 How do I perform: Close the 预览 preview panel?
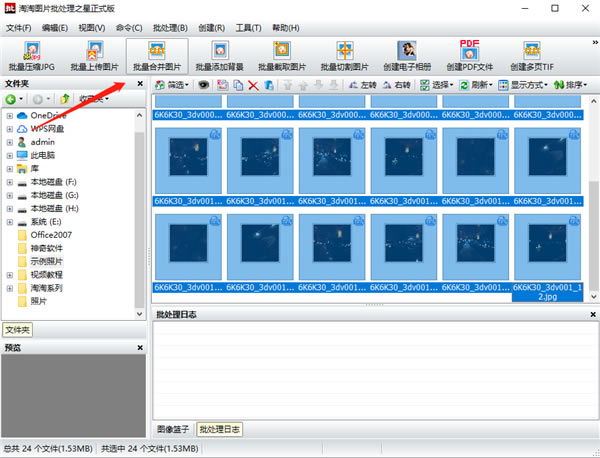coord(140,347)
